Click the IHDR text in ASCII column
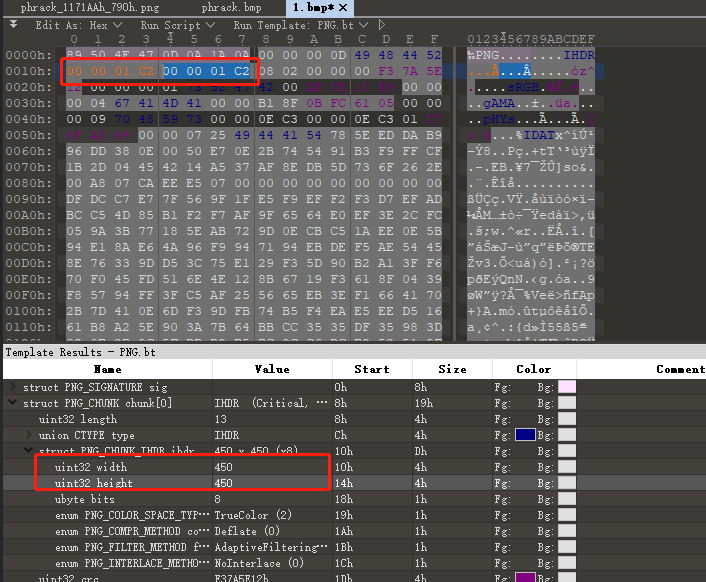Screen dimensions: 706x582 pyautogui.click(x=579, y=55)
